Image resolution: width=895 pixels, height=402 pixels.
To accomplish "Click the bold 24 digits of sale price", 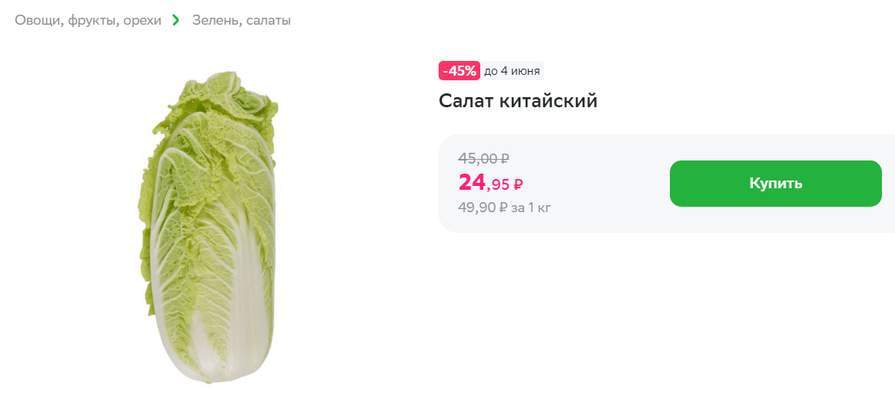I will tap(471, 182).
